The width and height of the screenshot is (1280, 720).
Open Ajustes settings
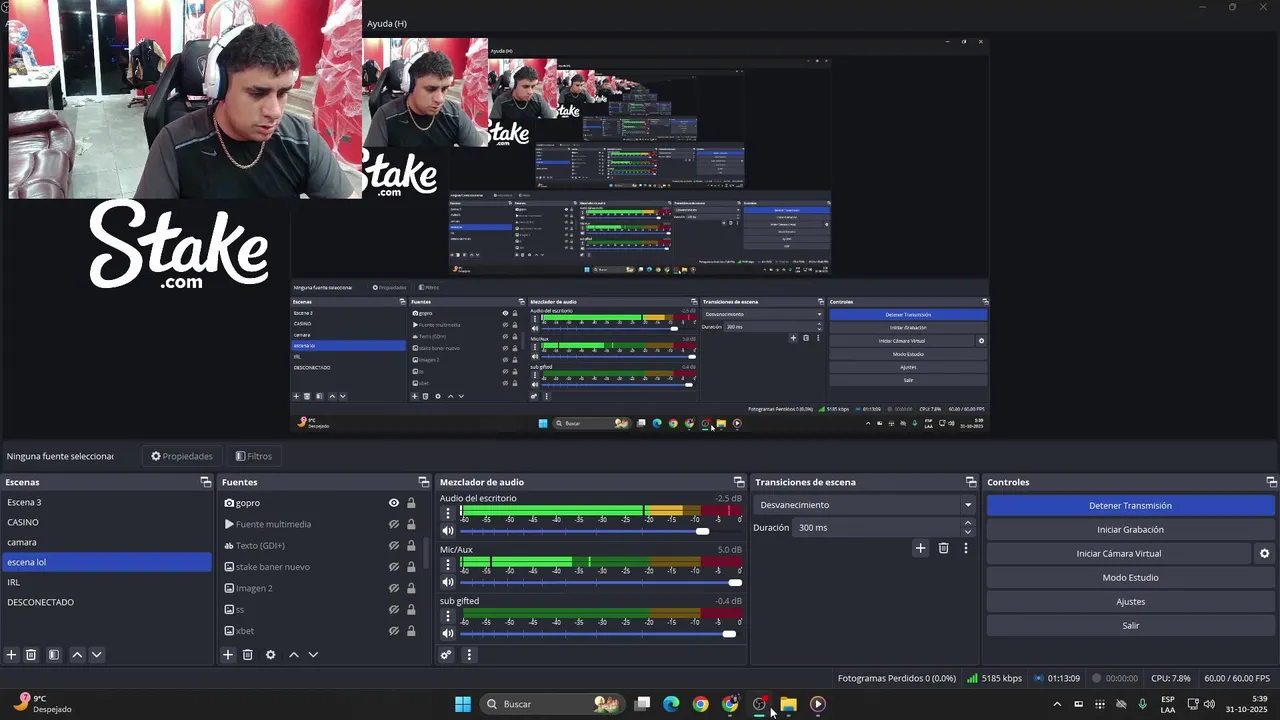tap(1130, 602)
